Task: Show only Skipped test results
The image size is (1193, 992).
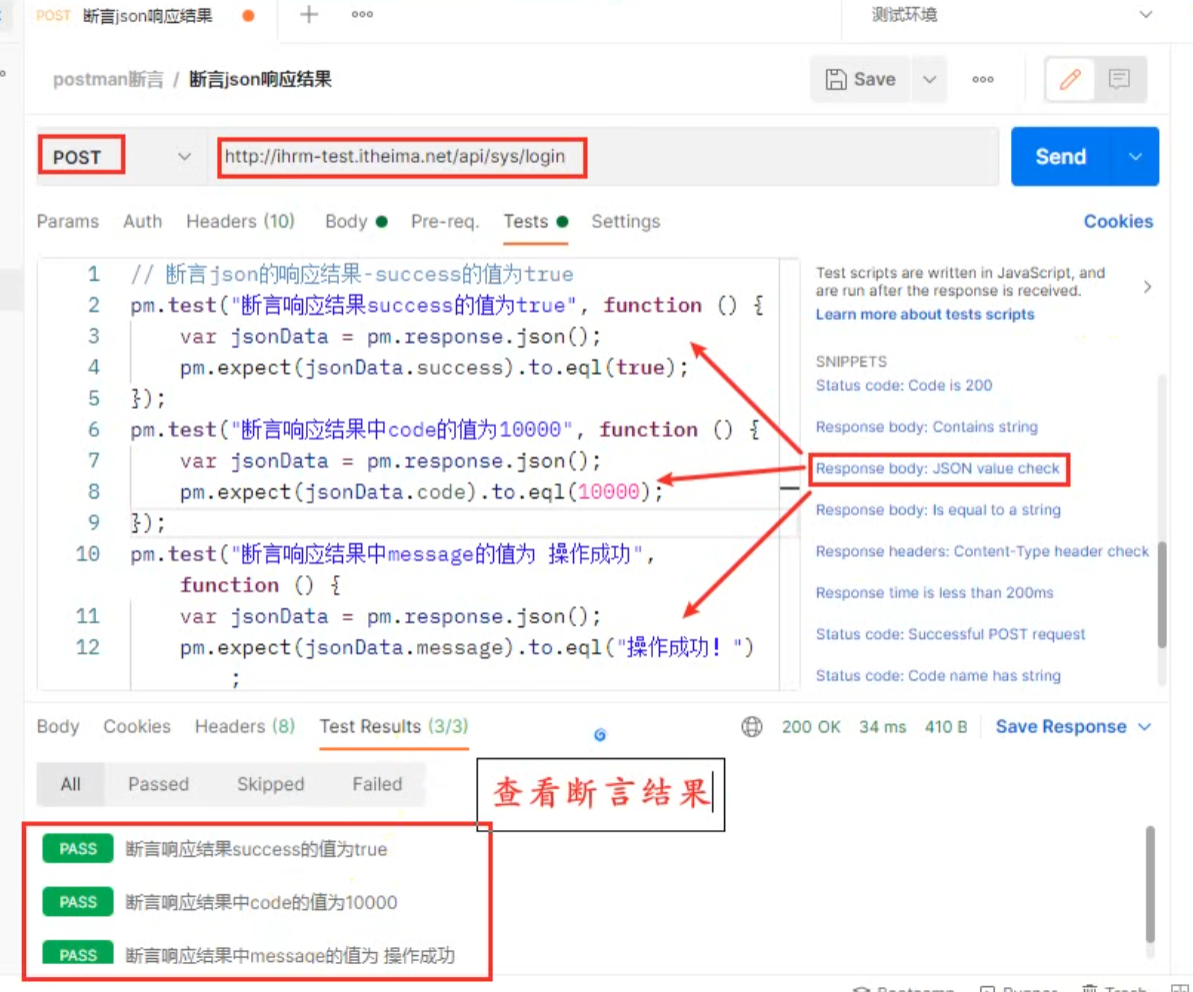Action: [270, 785]
